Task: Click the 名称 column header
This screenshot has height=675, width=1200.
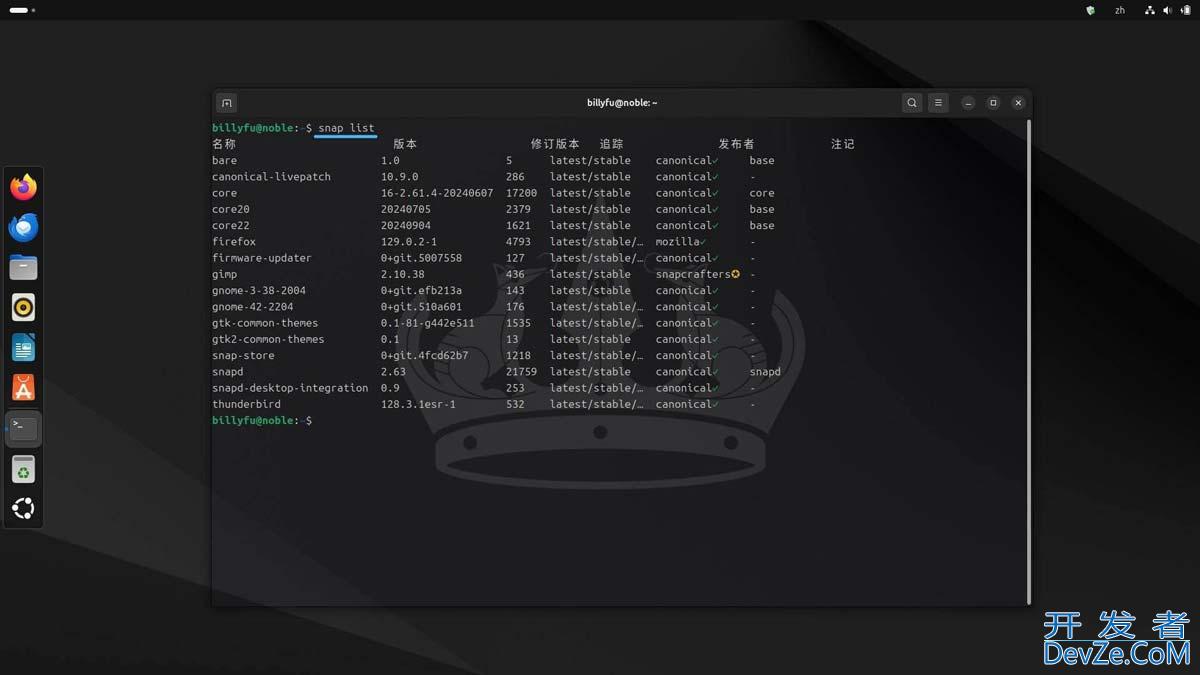Action: click(x=224, y=144)
